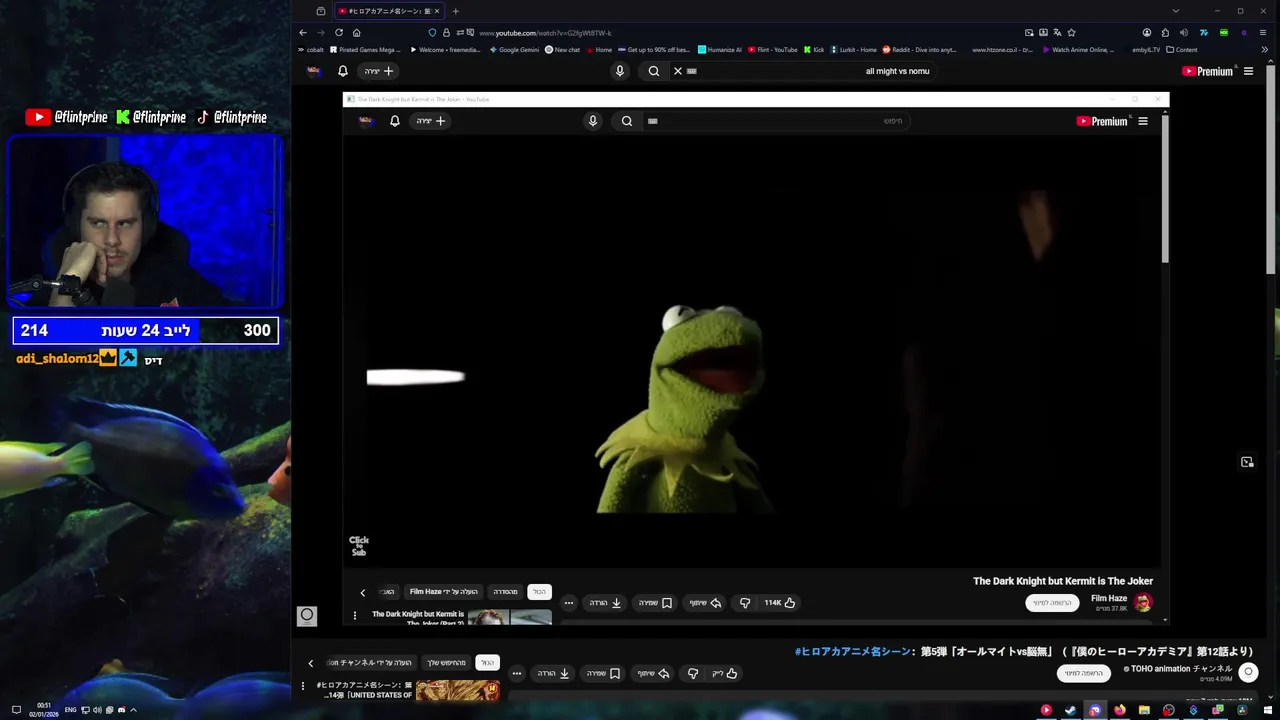1280x720 pixels.
Task: Click the search magnifier in inner YouTube window
Action: click(x=627, y=121)
